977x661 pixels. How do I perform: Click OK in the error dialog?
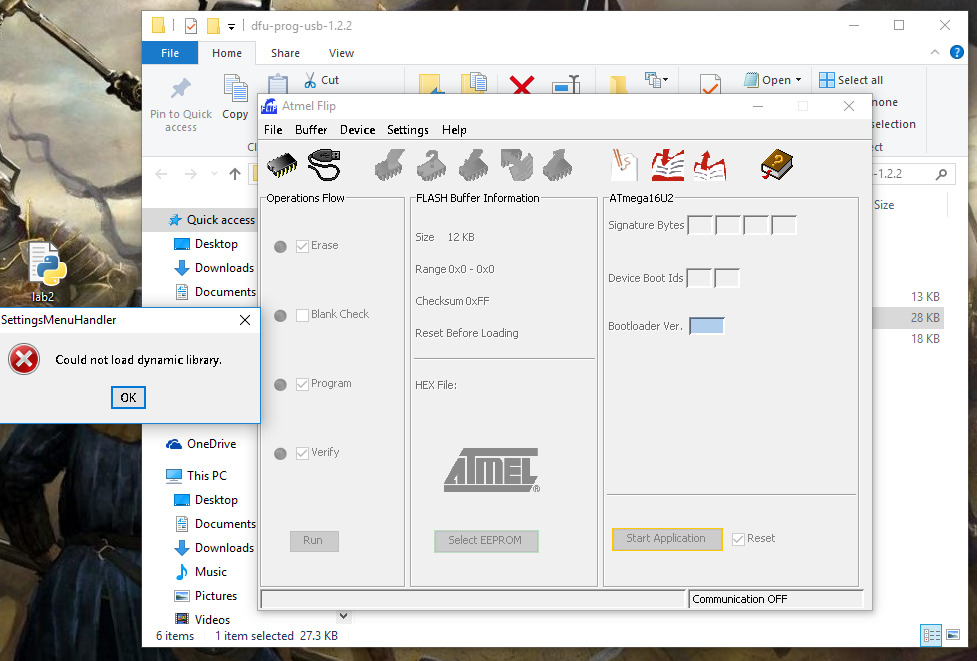pos(128,397)
